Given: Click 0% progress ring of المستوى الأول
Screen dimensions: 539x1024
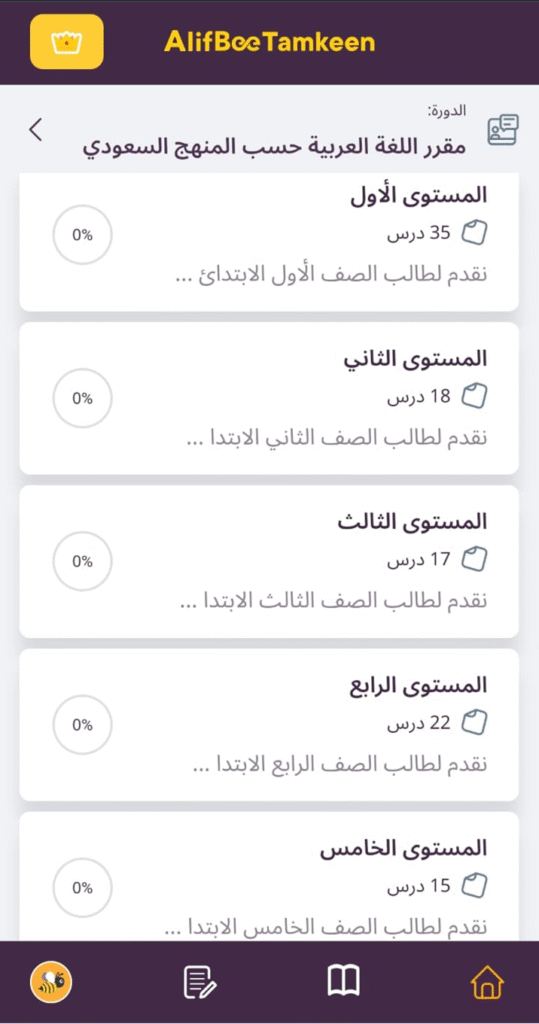Looking at the screenshot, I should pos(83,235).
